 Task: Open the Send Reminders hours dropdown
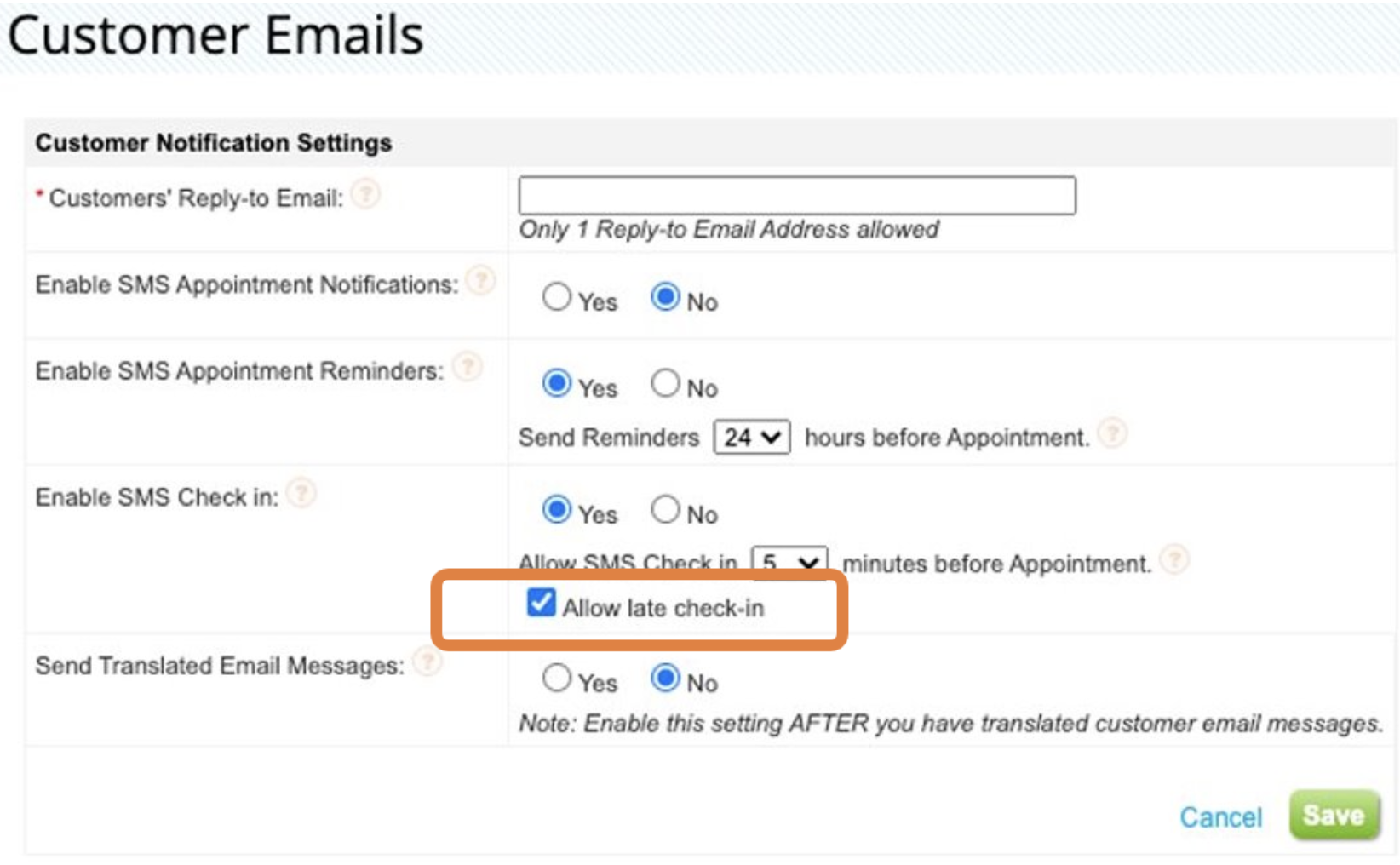[x=751, y=438]
